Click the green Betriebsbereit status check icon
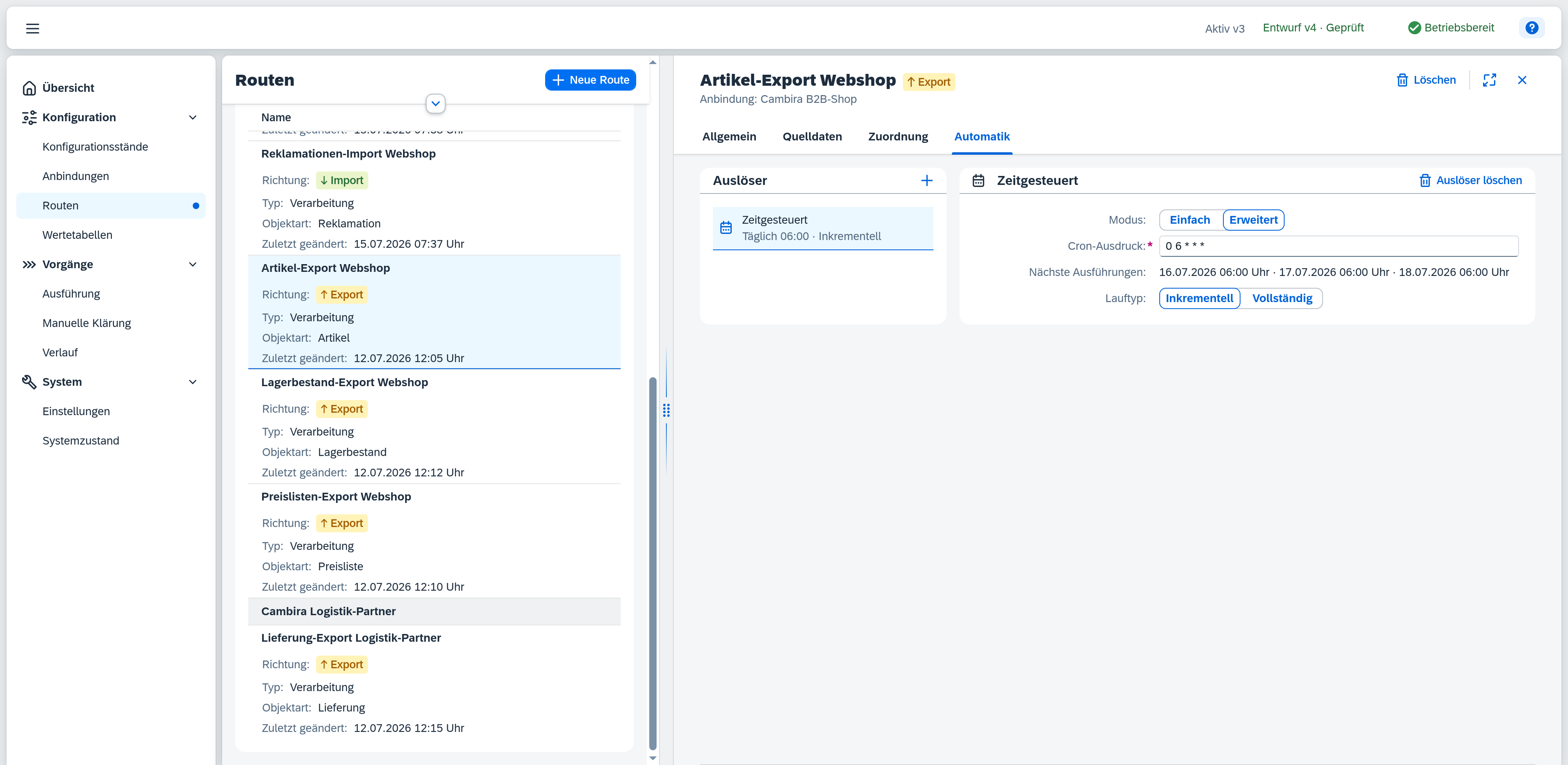This screenshot has height=765, width=1568. coord(1414,28)
